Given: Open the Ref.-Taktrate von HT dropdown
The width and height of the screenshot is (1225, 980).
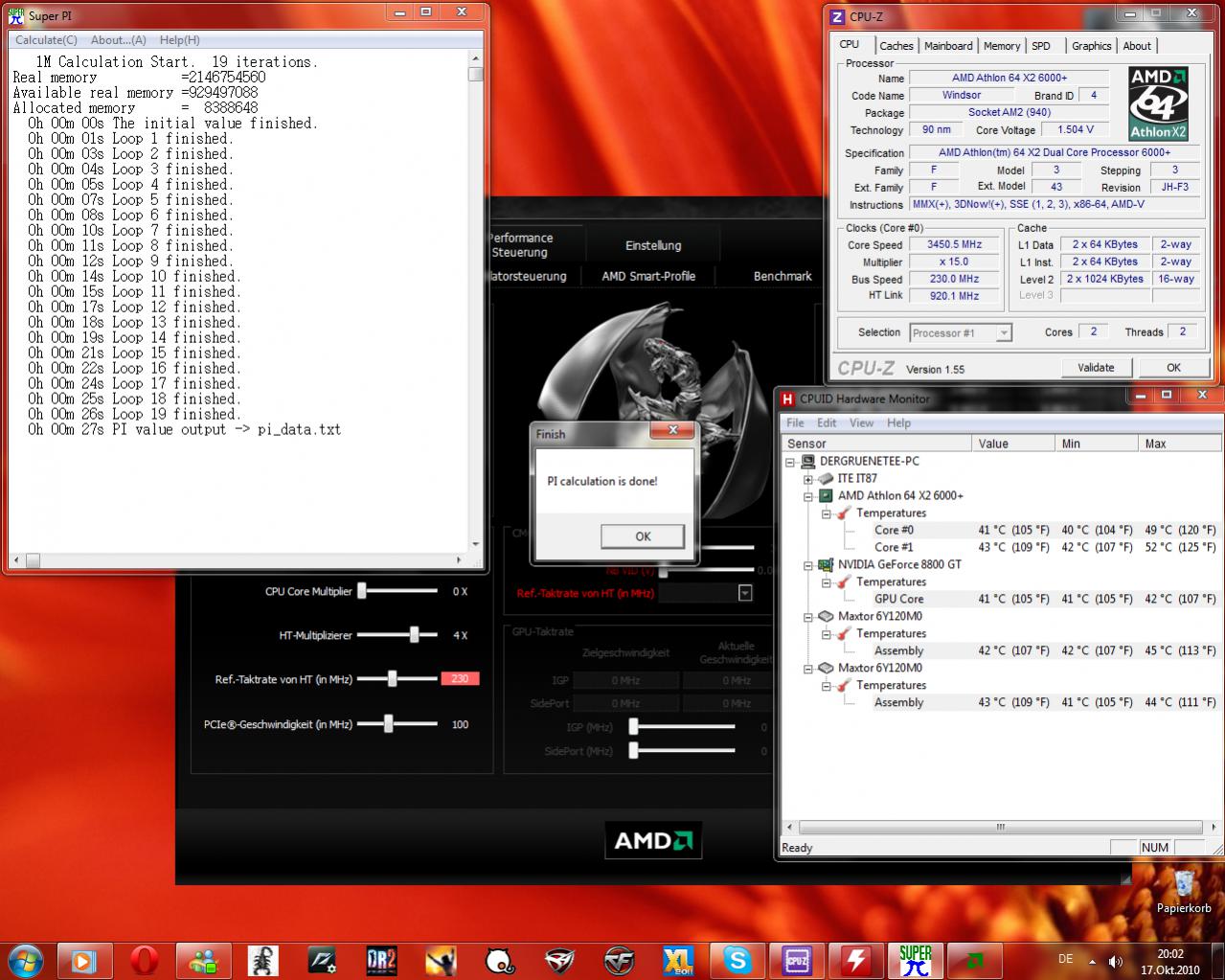Looking at the screenshot, I should [x=745, y=593].
